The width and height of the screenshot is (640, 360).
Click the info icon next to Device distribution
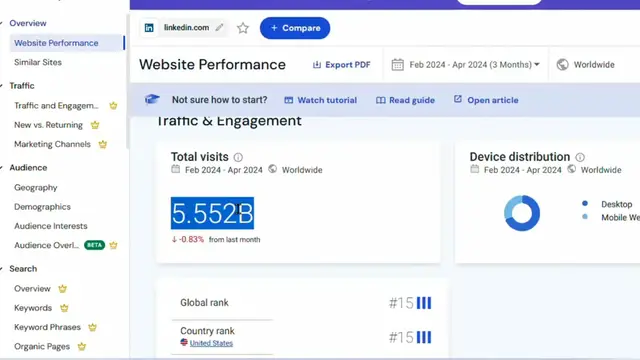click(580, 157)
